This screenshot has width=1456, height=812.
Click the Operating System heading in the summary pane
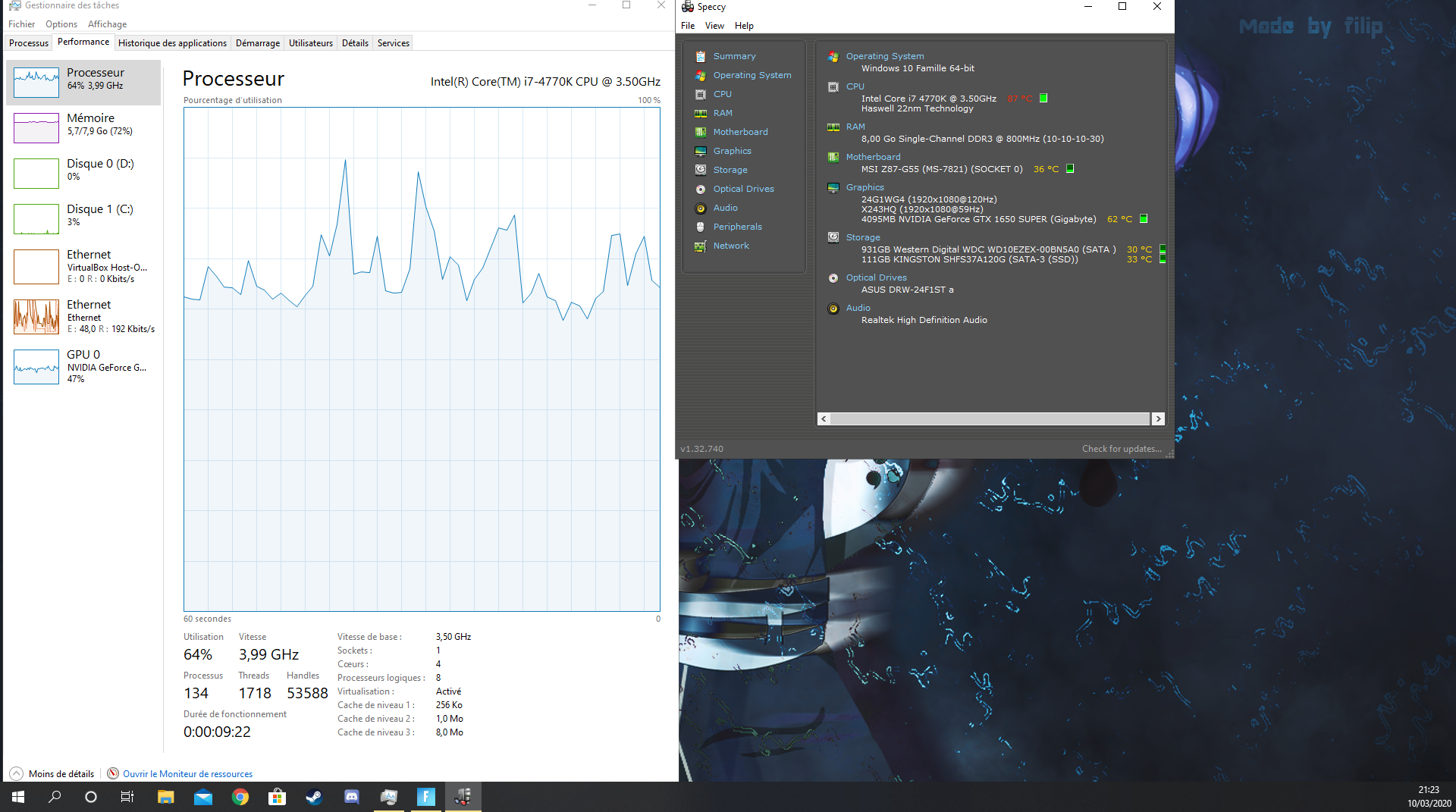pos(885,56)
